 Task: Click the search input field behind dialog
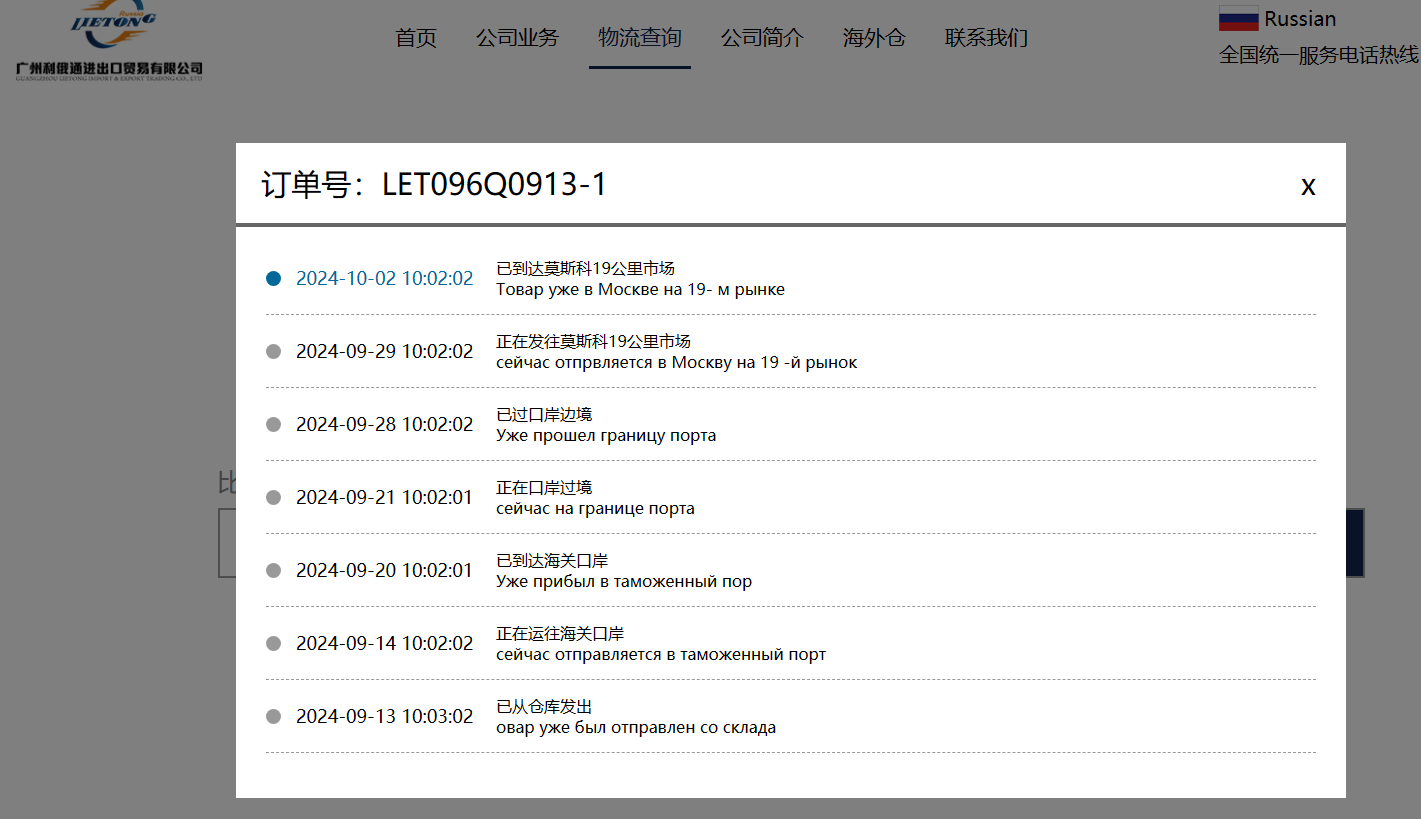pos(227,543)
